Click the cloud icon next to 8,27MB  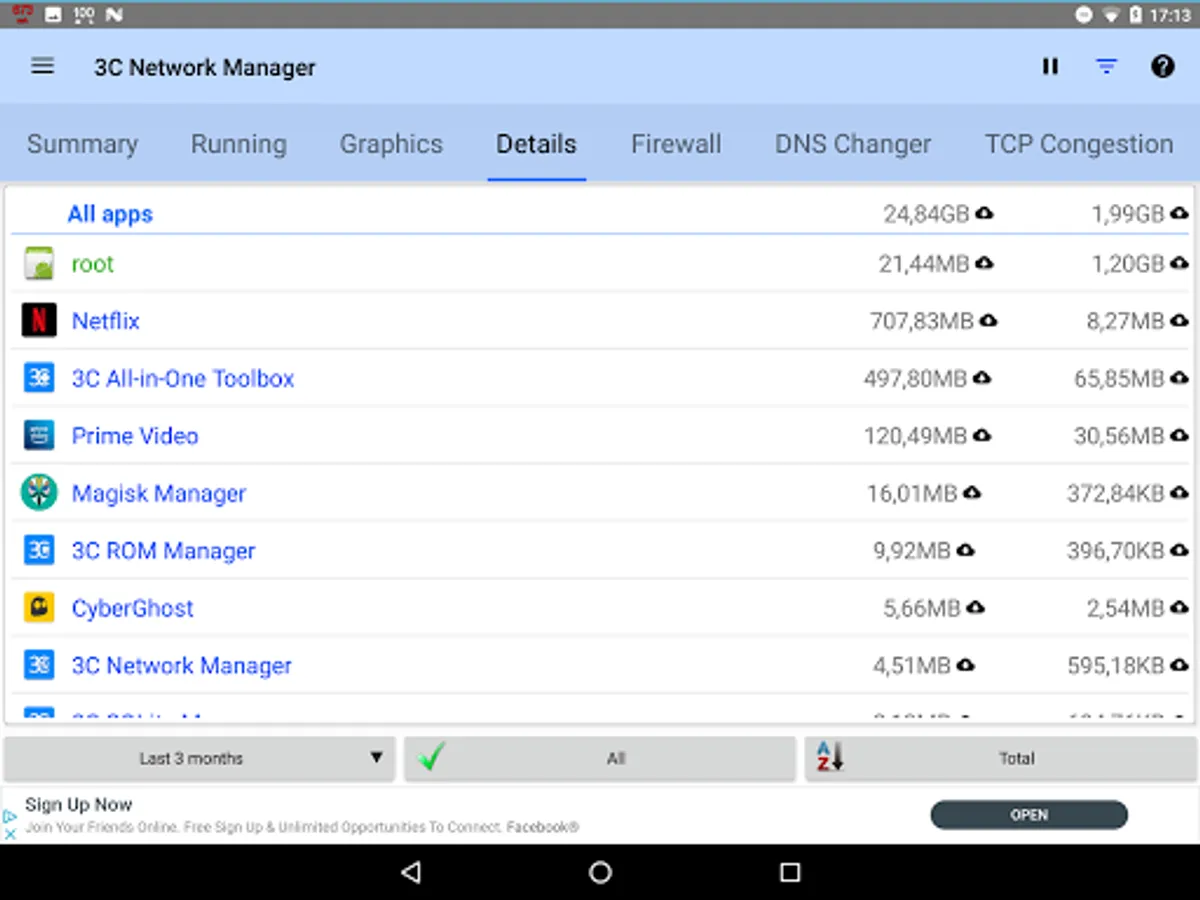[1180, 321]
